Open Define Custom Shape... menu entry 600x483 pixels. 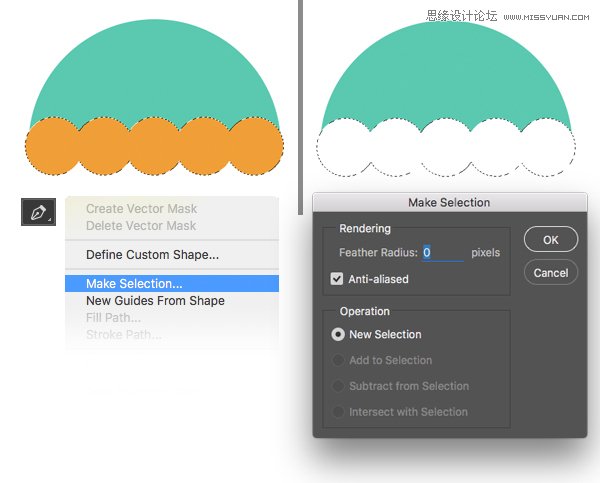152,255
